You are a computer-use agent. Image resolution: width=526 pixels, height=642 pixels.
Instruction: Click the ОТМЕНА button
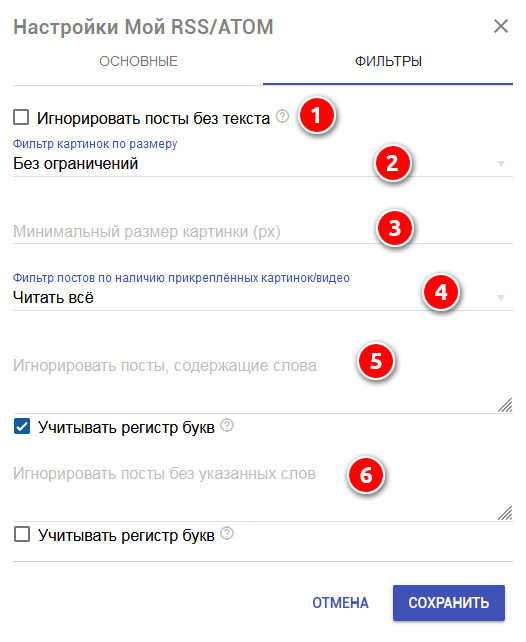tap(341, 603)
